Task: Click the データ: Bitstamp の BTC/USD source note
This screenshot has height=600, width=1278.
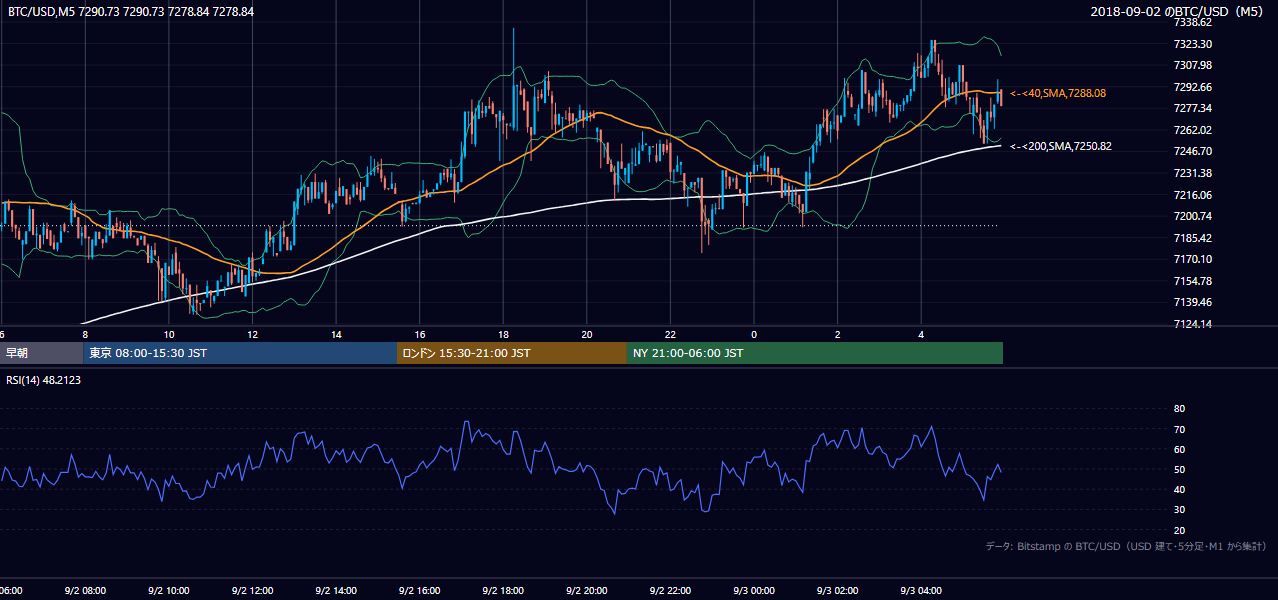Action: pyautogui.click(x=1127, y=546)
